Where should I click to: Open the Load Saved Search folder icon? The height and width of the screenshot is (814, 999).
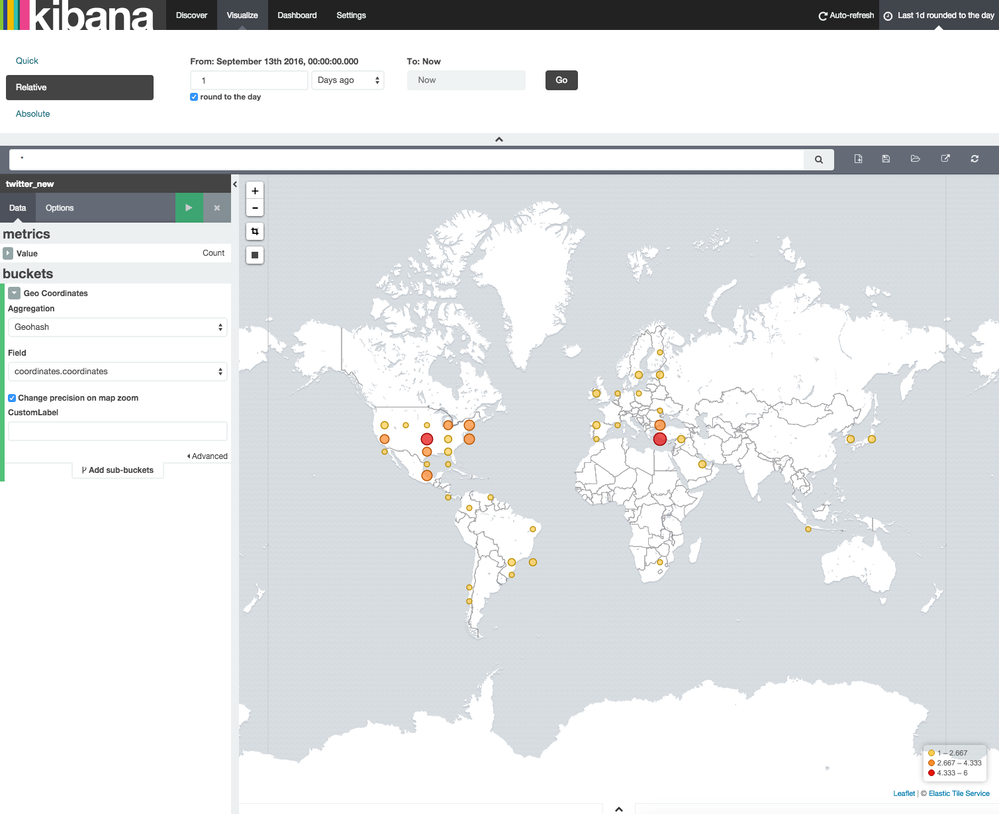[x=915, y=158]
